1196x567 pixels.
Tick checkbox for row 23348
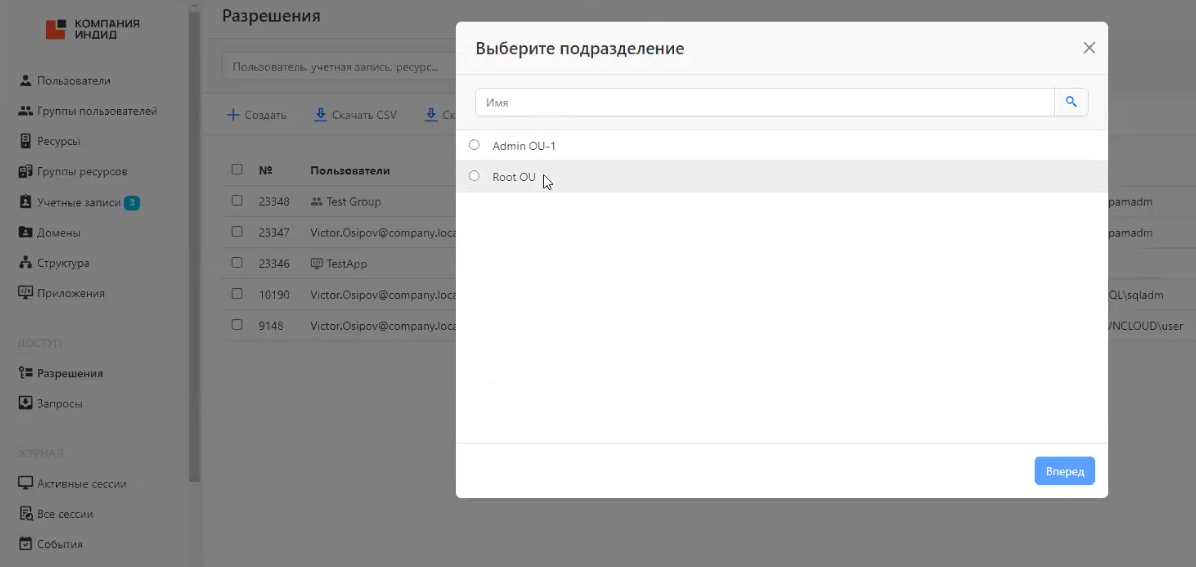(x=237, y=201)
